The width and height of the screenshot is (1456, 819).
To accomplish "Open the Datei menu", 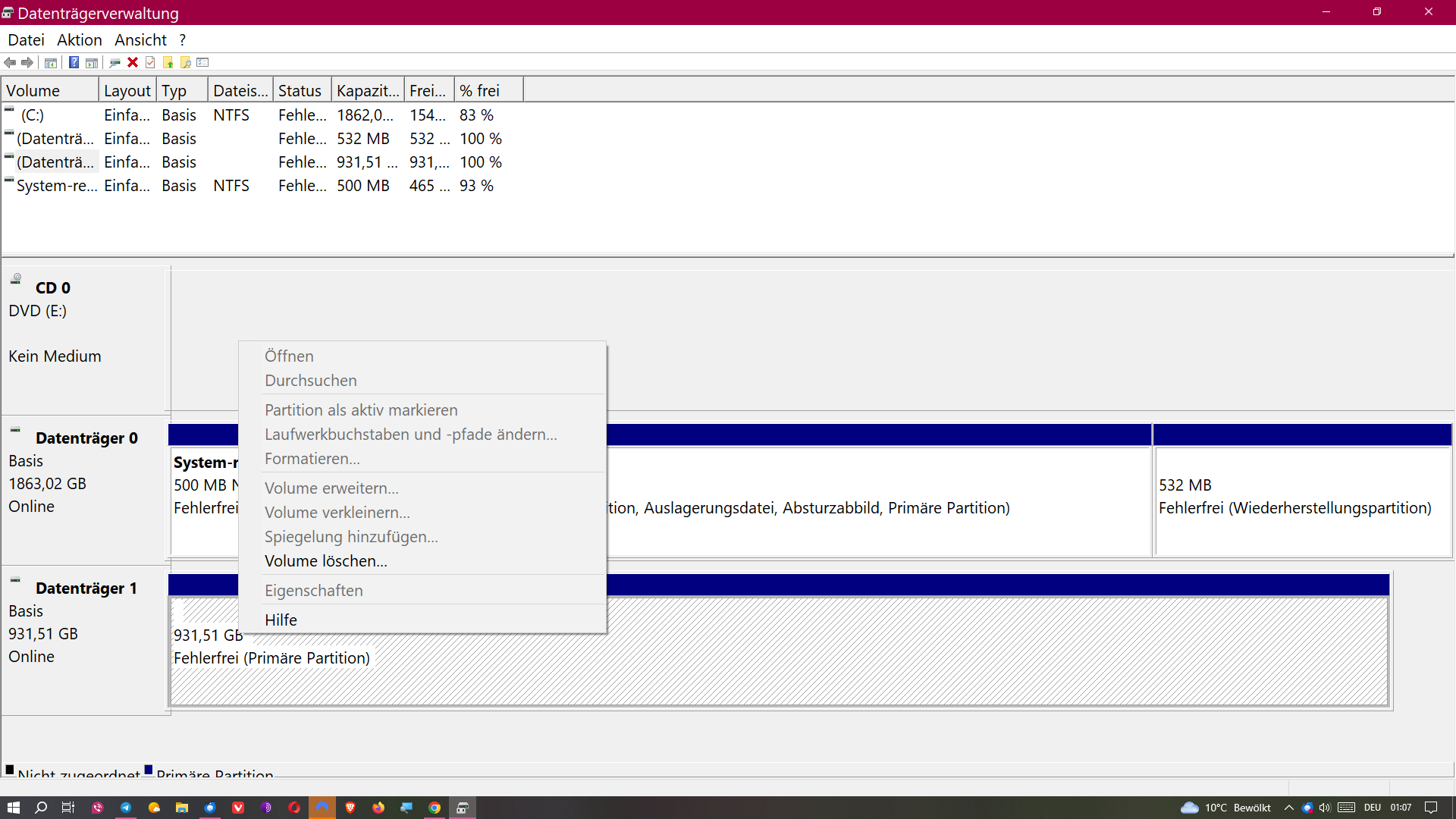I will [x=26, y=40].
